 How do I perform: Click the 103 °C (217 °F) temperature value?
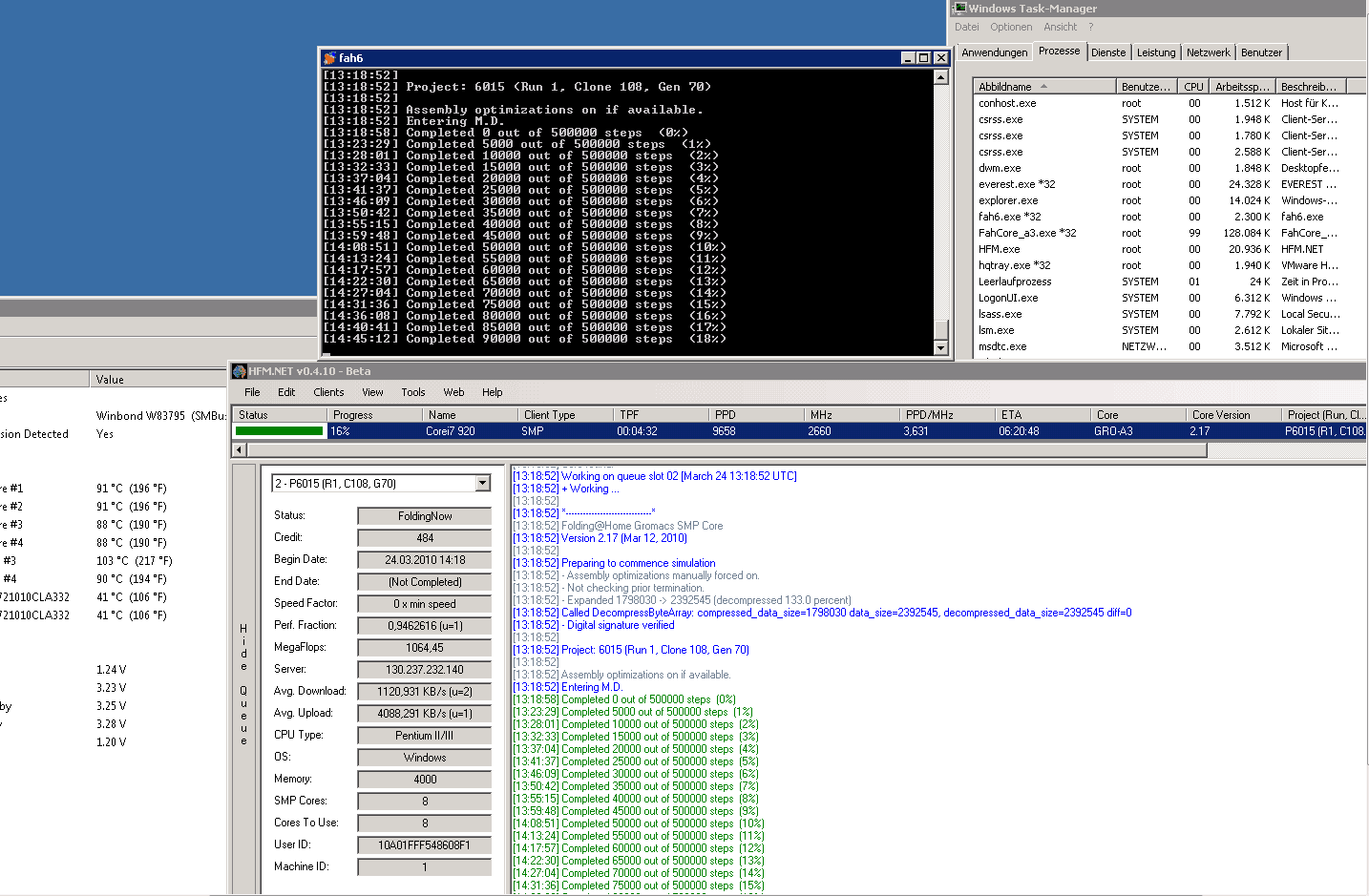coord(134,561)
